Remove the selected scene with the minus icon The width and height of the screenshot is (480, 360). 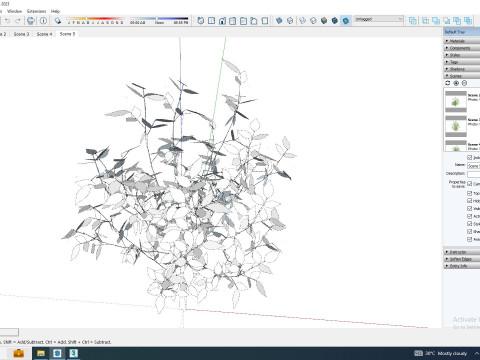pyautogui.click(x=464, y=83)
